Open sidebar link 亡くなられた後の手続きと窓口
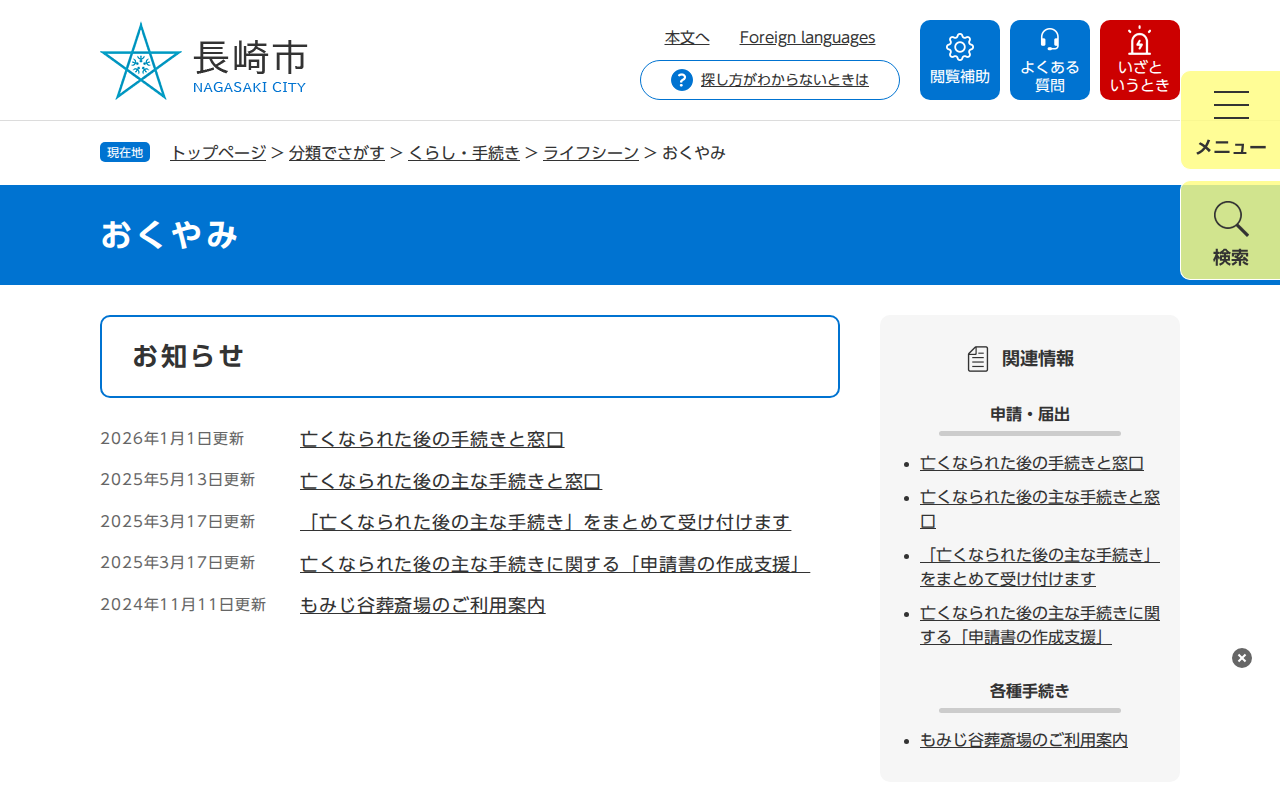Image resolution: width=1280 pixels, height=800 pixels. click(x=1032, y=463)
